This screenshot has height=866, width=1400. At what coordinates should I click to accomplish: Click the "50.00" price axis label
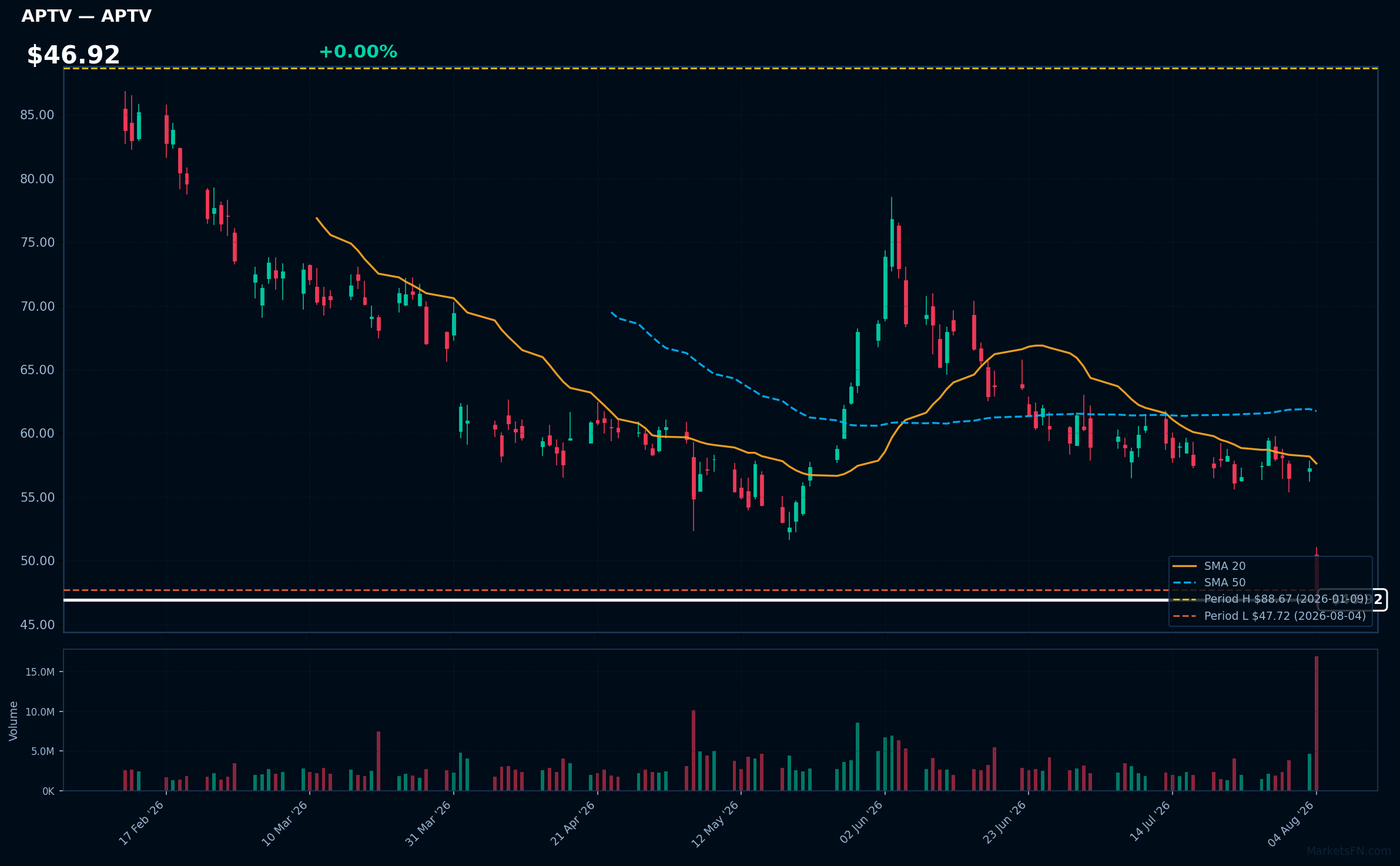pyautogui.click(x=37, y=560)
